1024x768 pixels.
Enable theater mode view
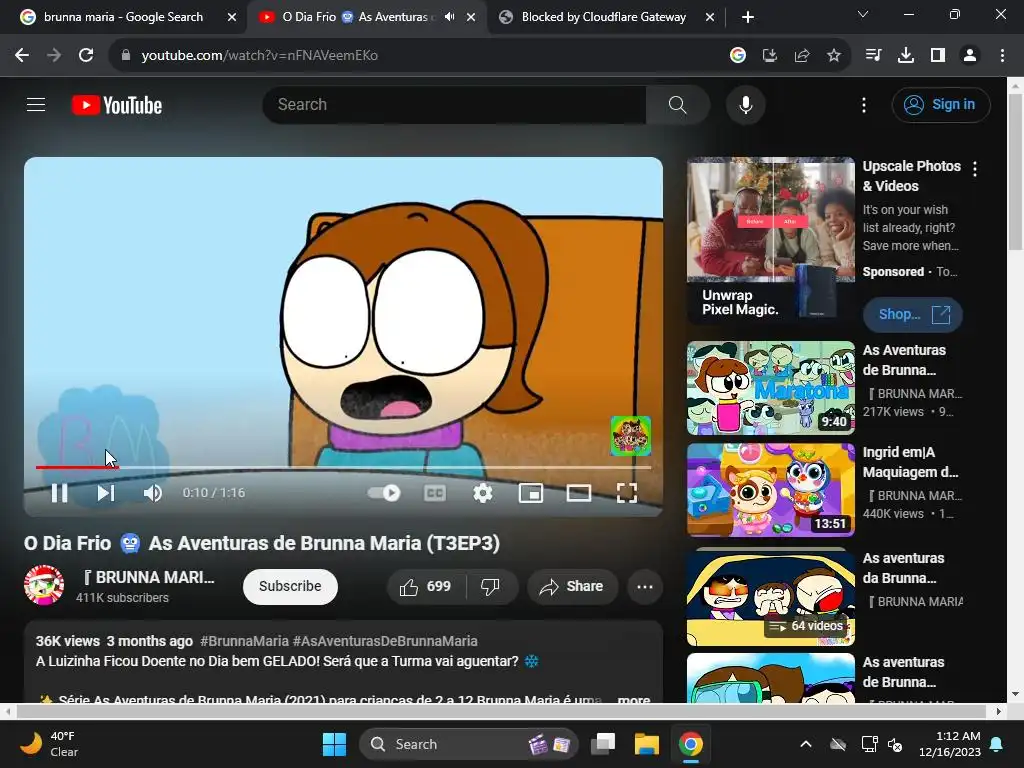(x=579, y=493)
